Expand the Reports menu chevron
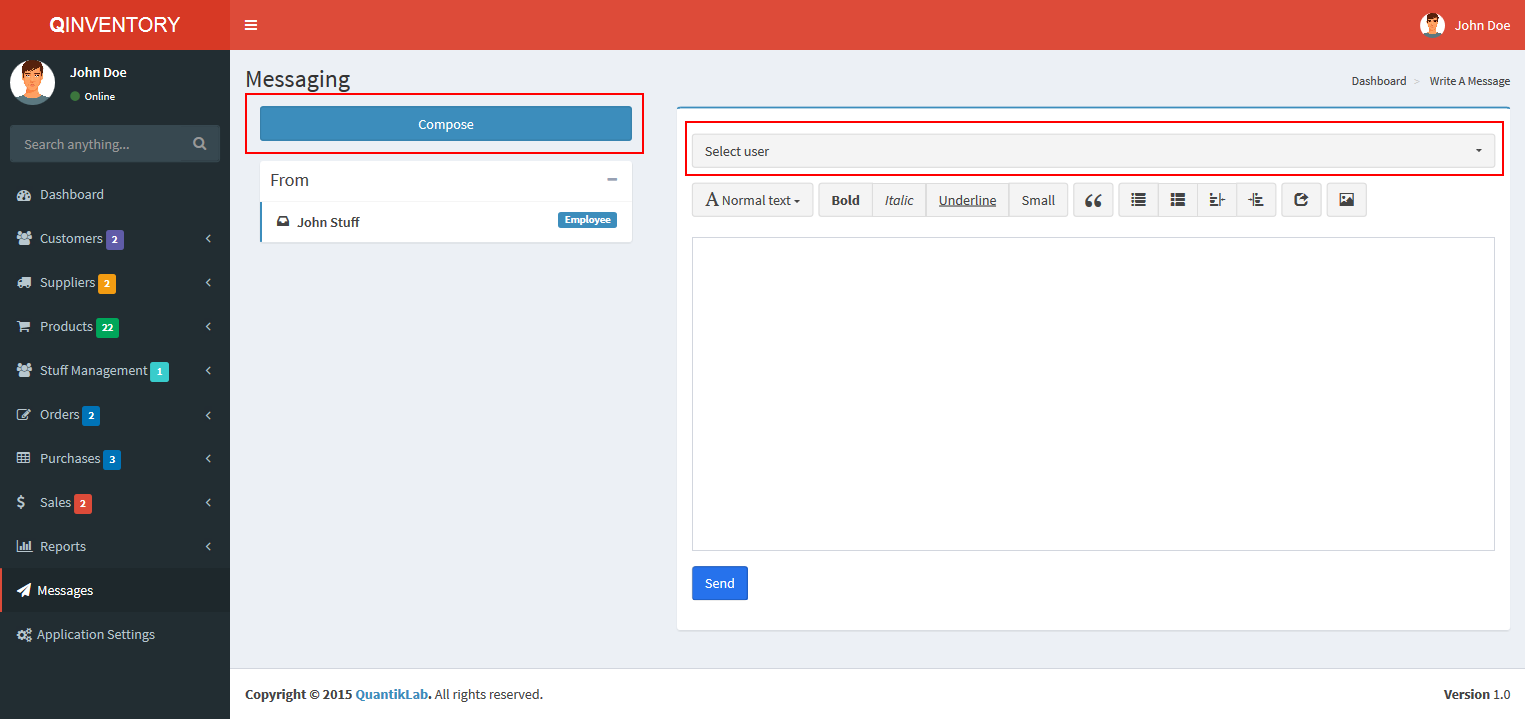 pyautogui.click(x=208, y=547)
